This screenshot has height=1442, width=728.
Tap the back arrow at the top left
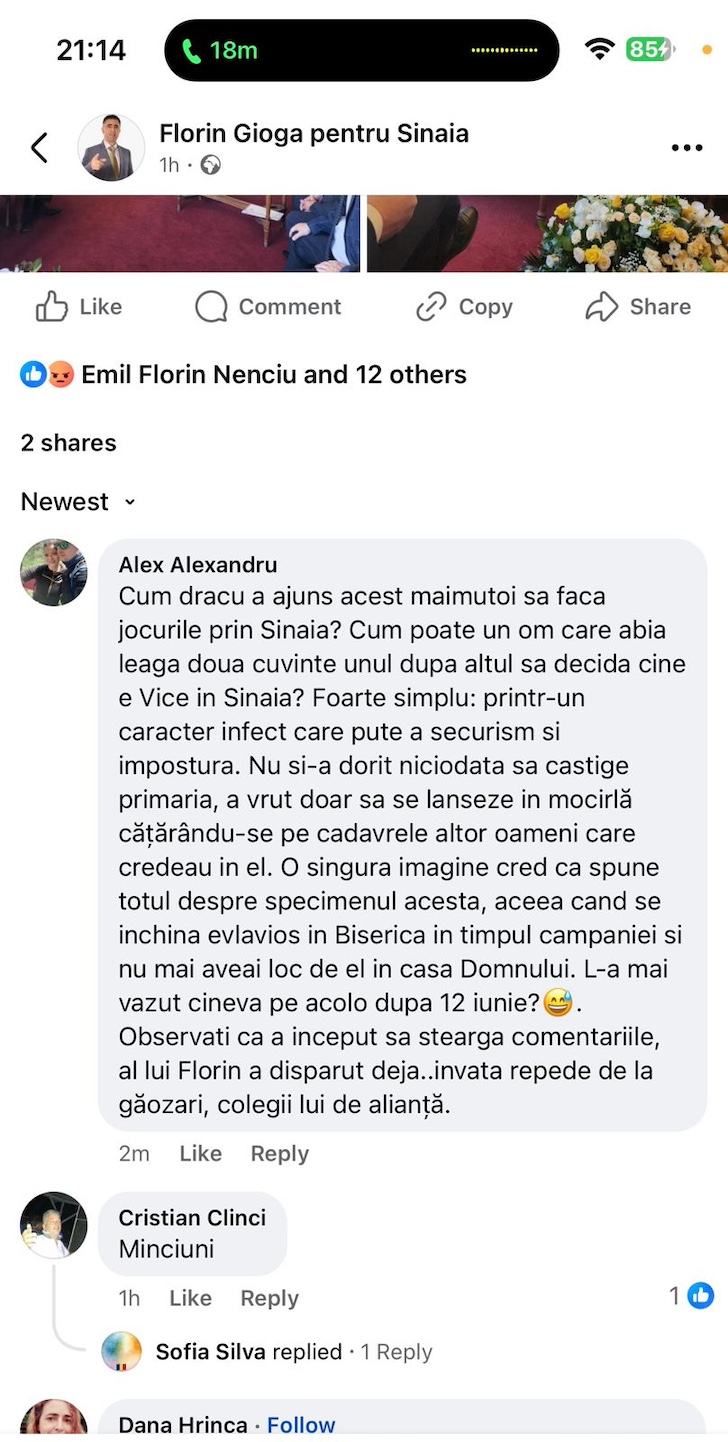pyautogui.click(x=38, y=147)
